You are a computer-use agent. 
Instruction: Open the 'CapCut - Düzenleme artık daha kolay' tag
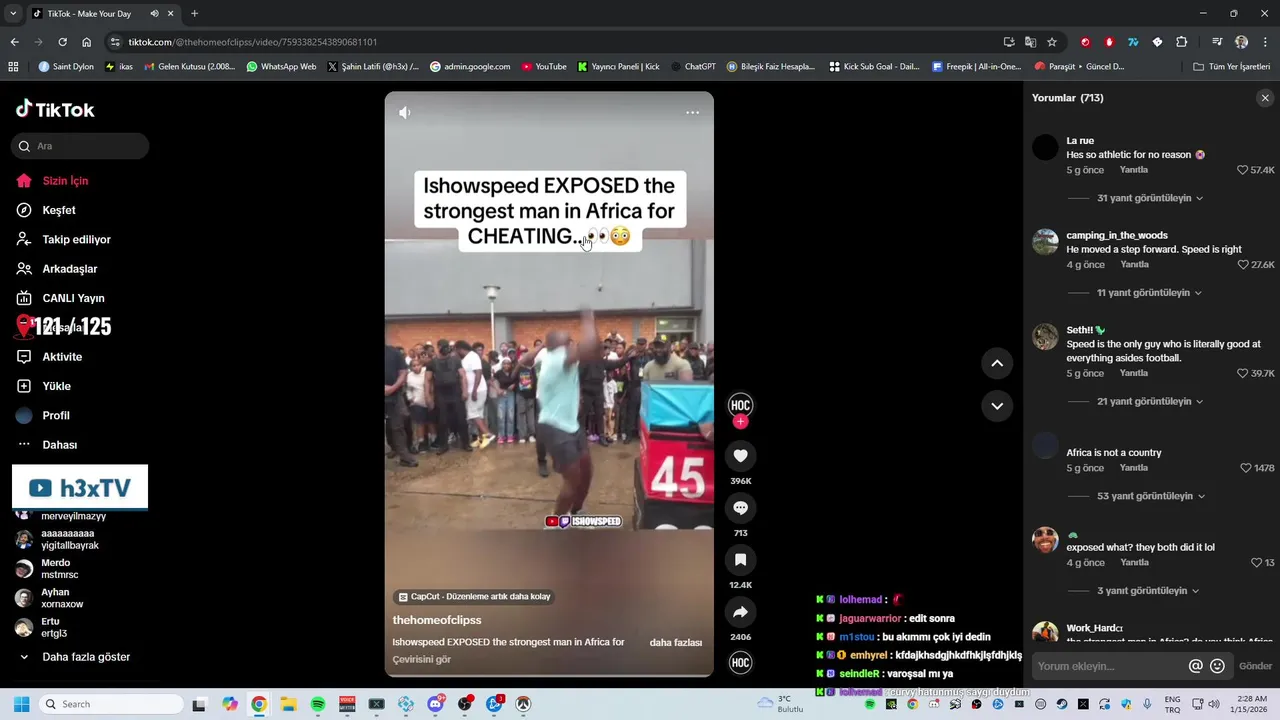474,597
